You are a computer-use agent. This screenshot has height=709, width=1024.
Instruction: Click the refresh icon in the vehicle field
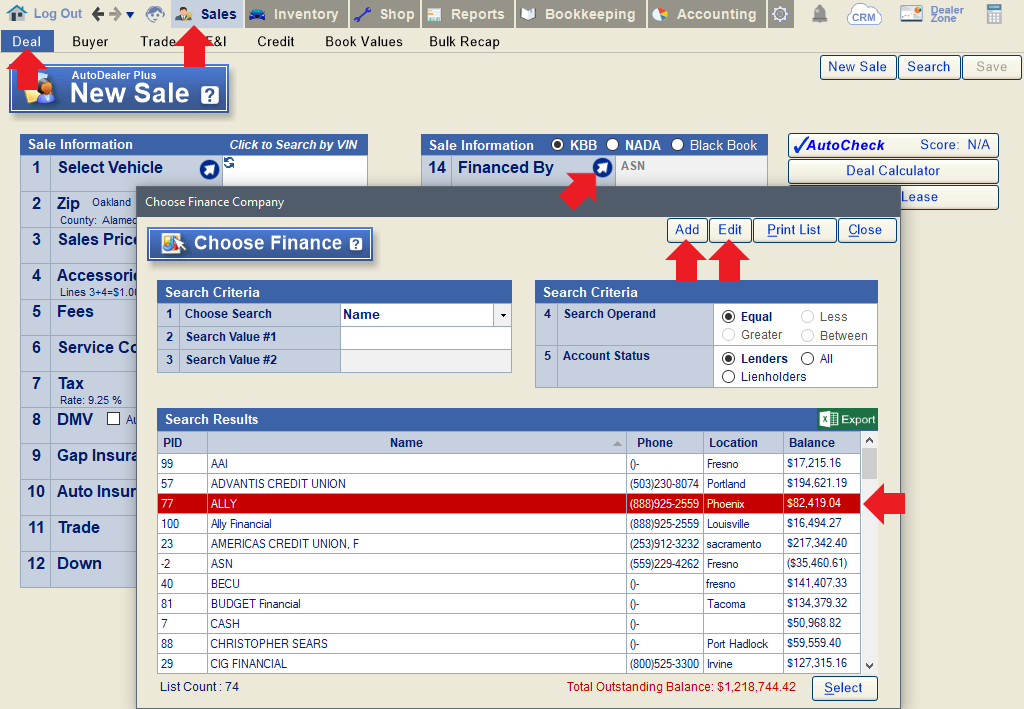pos(229,163)
